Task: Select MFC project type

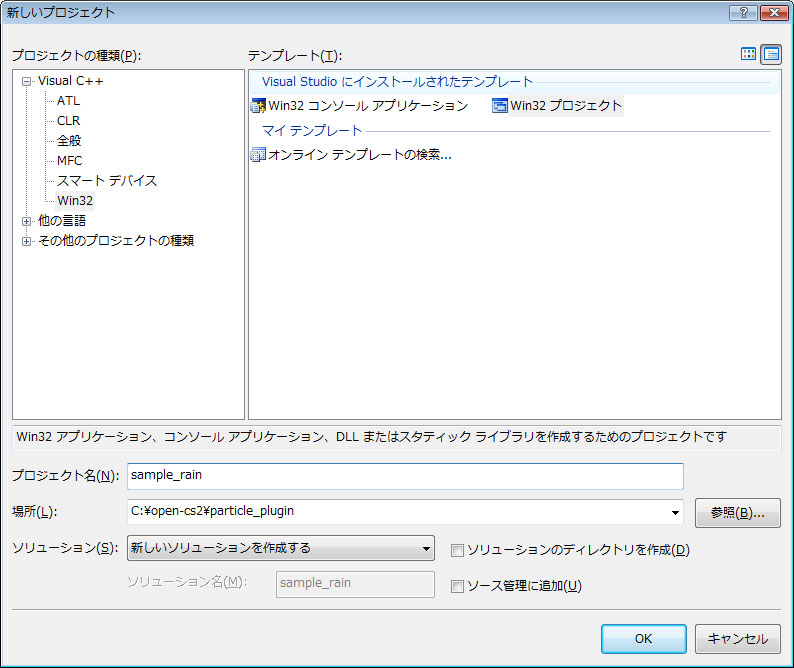Action: (x=69, y=161)
